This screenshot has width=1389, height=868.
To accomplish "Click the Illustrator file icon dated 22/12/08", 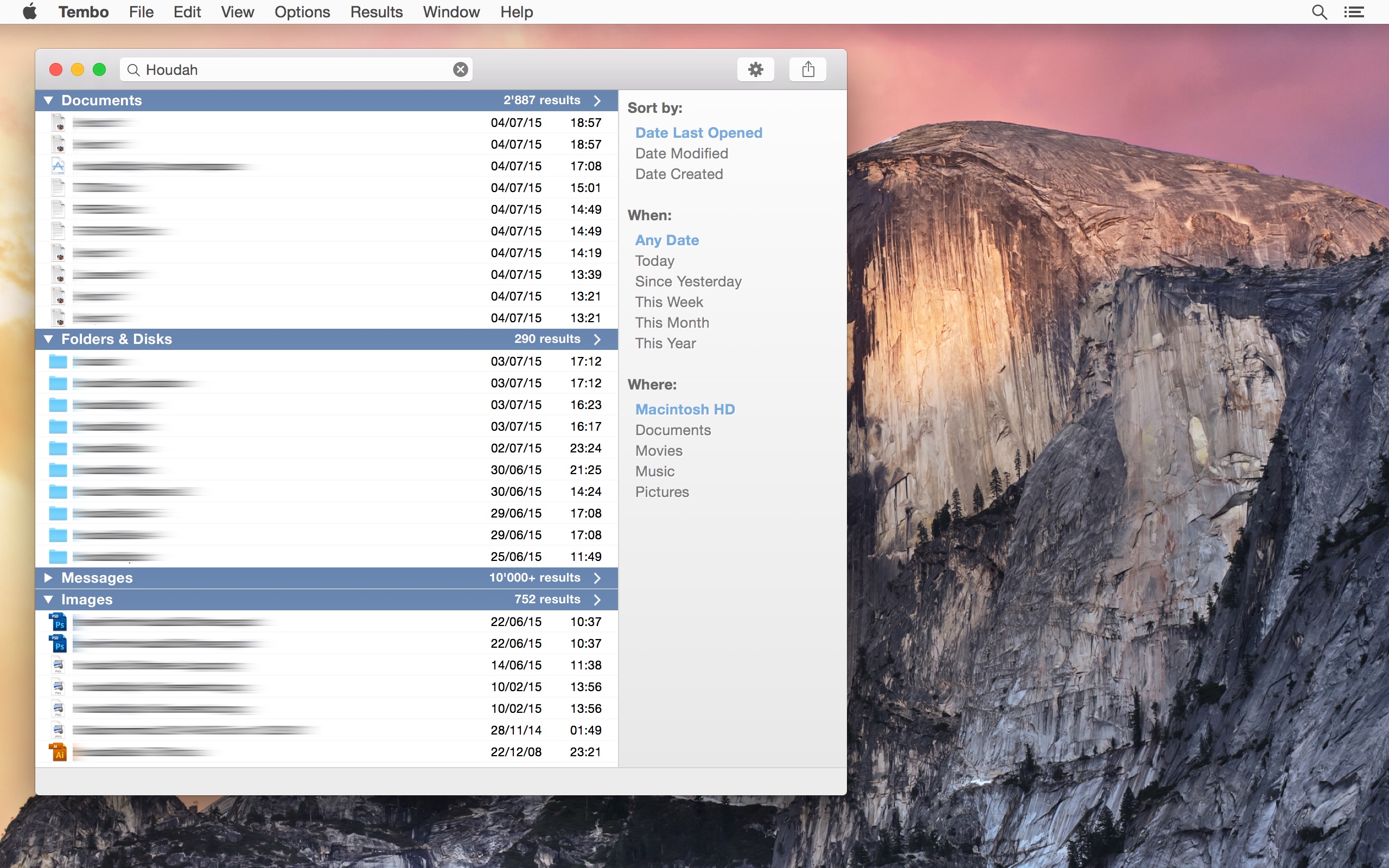I will tap(58, 752).
